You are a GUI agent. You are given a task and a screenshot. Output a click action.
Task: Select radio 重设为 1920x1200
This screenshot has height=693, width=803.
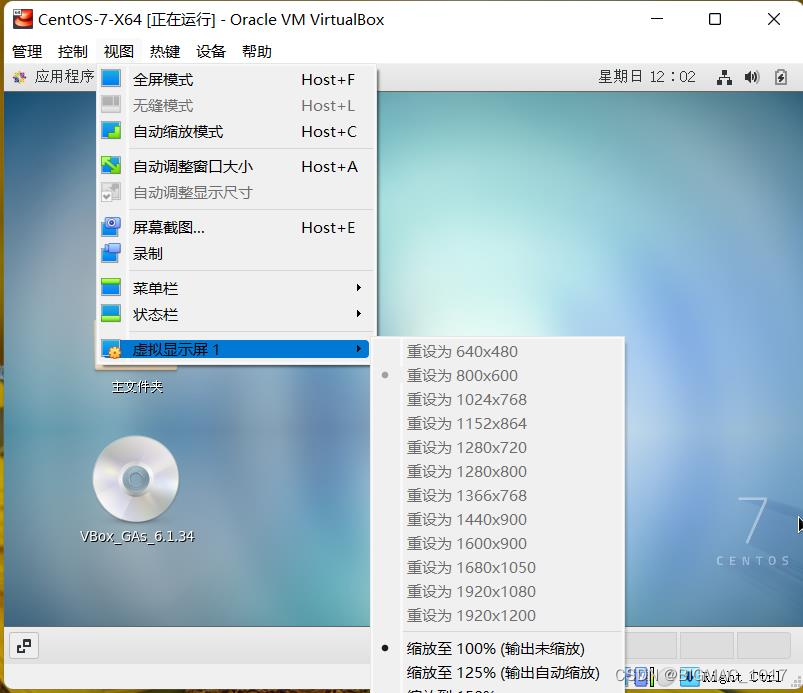[498, 615]
